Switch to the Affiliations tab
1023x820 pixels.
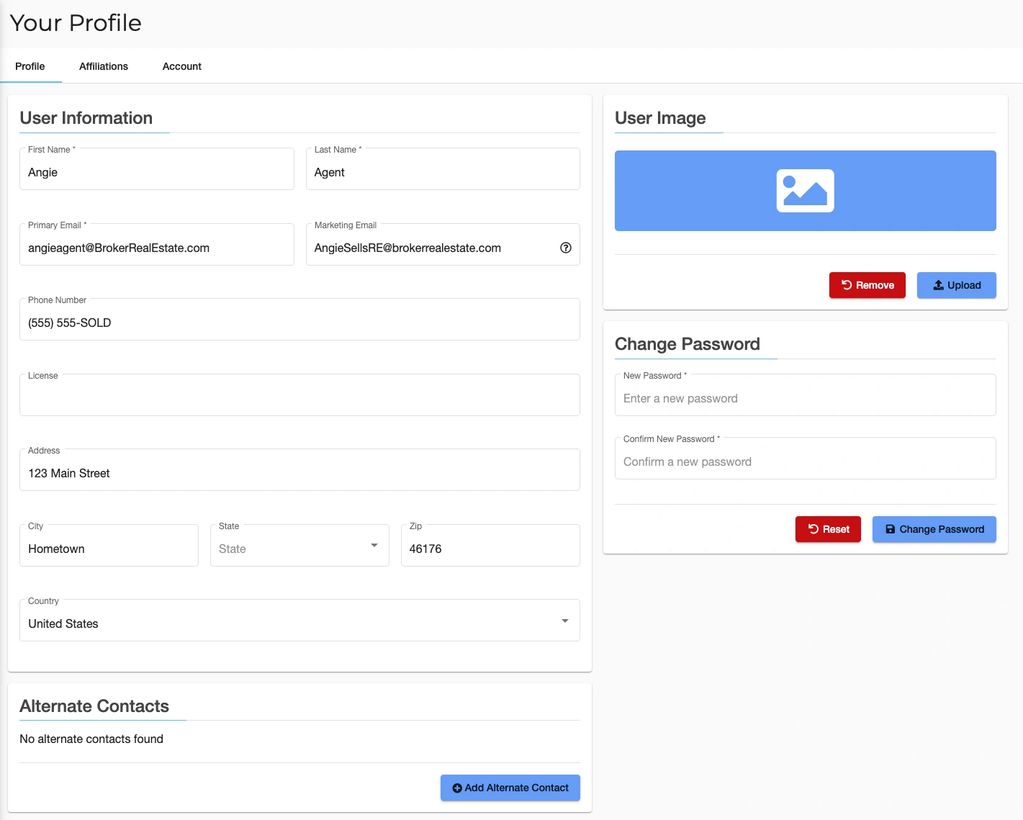(104, 66)
